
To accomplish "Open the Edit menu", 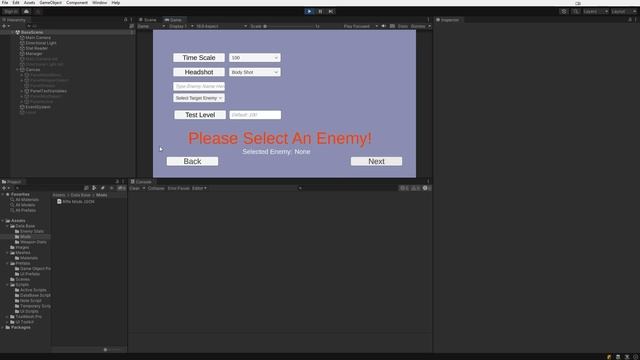I will pyautogui.click(x=16, y=2).
